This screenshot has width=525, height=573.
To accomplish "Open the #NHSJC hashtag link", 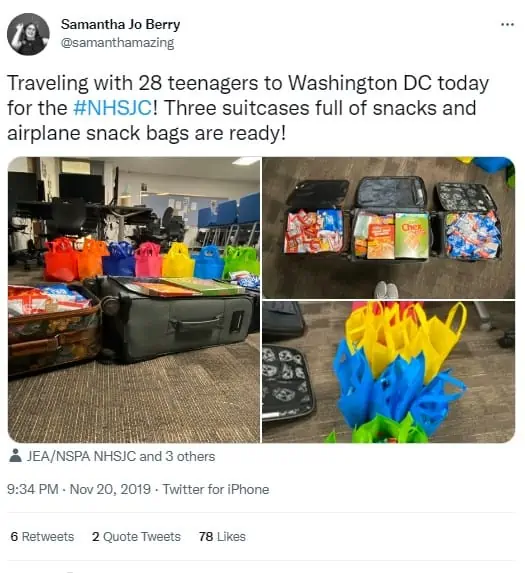I will [x=113, y=108].
